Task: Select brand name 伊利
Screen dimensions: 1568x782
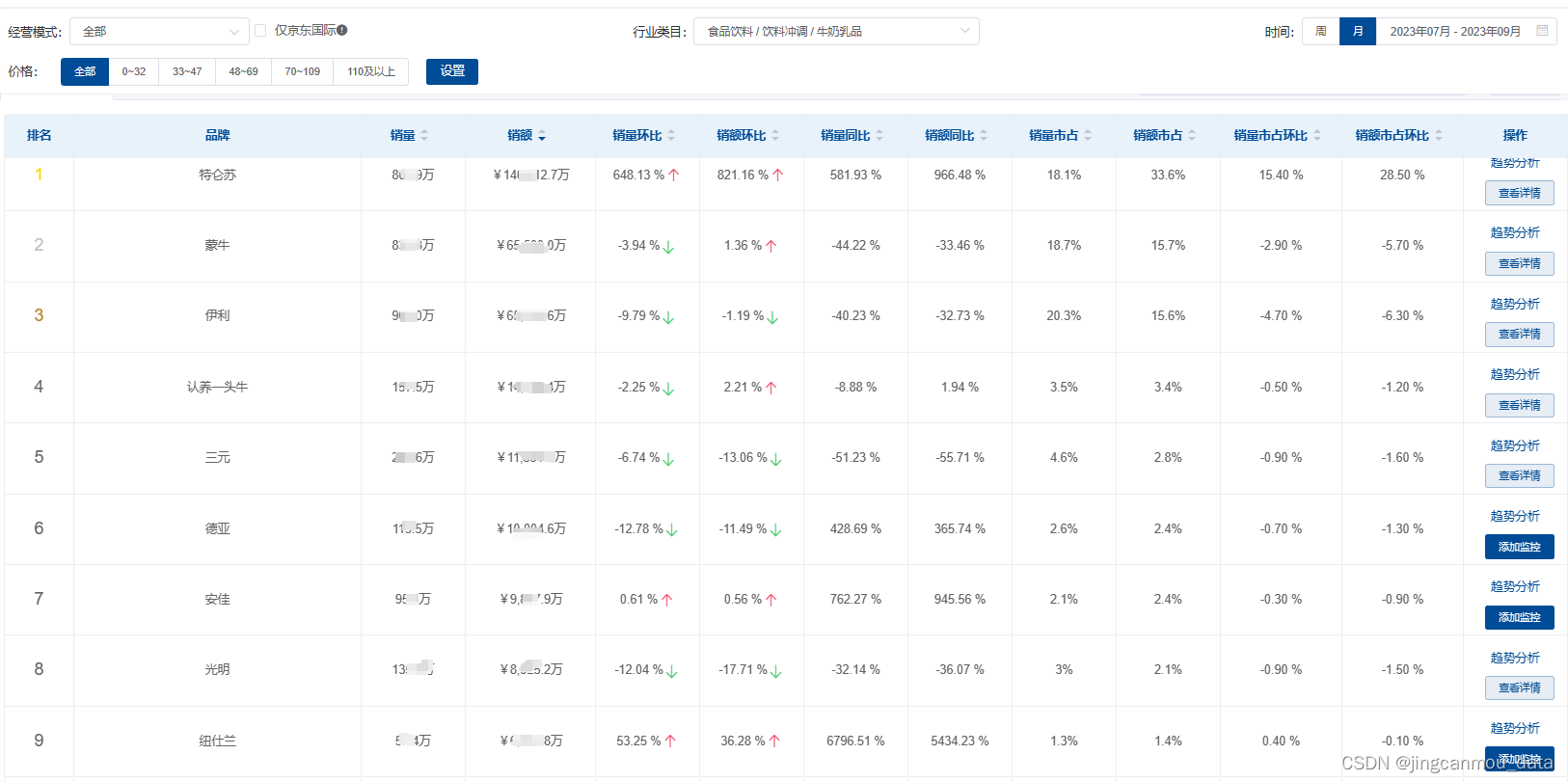Action: click(217, 315)
